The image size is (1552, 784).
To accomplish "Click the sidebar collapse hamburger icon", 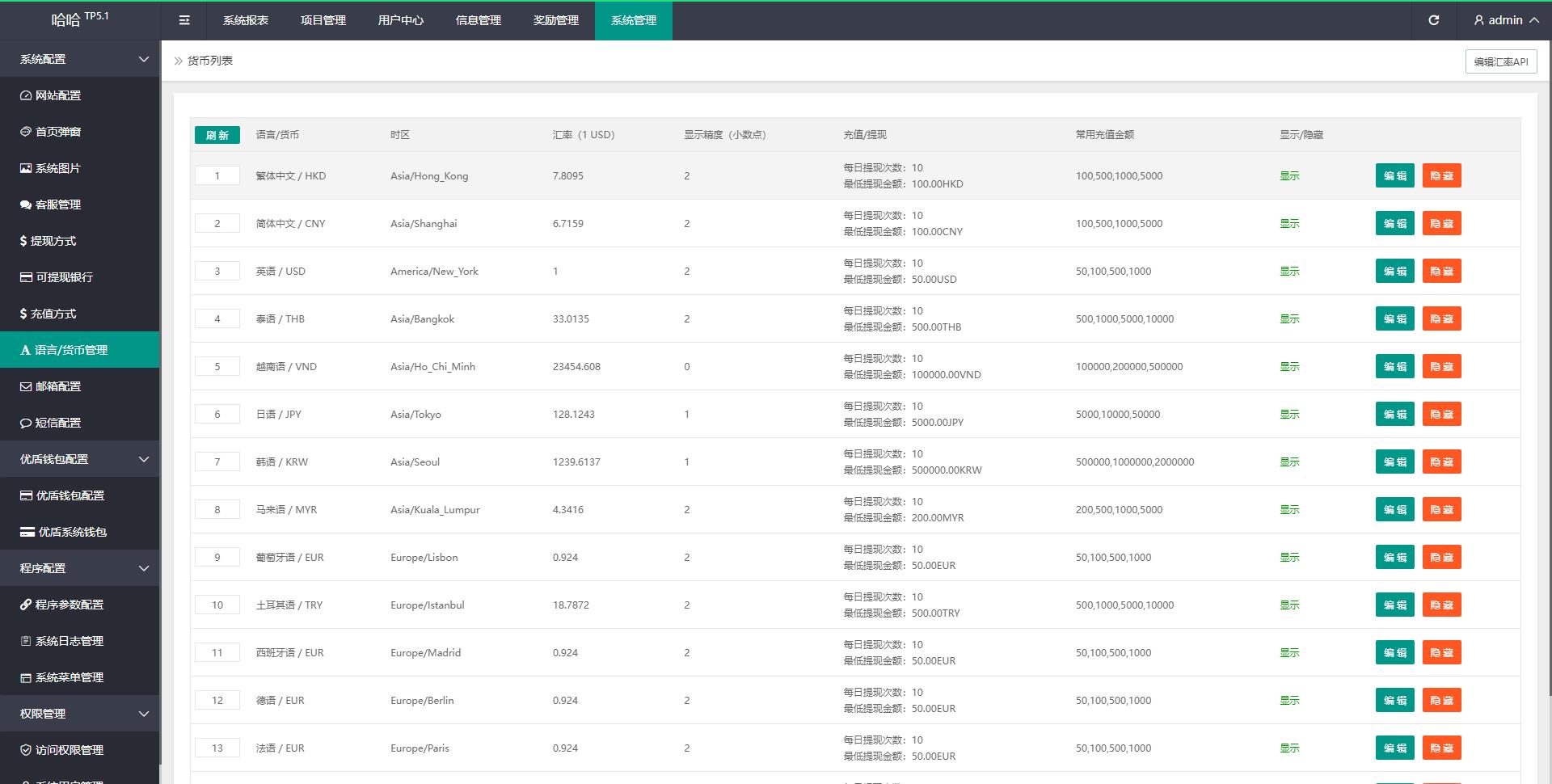I will click(184, 20).
